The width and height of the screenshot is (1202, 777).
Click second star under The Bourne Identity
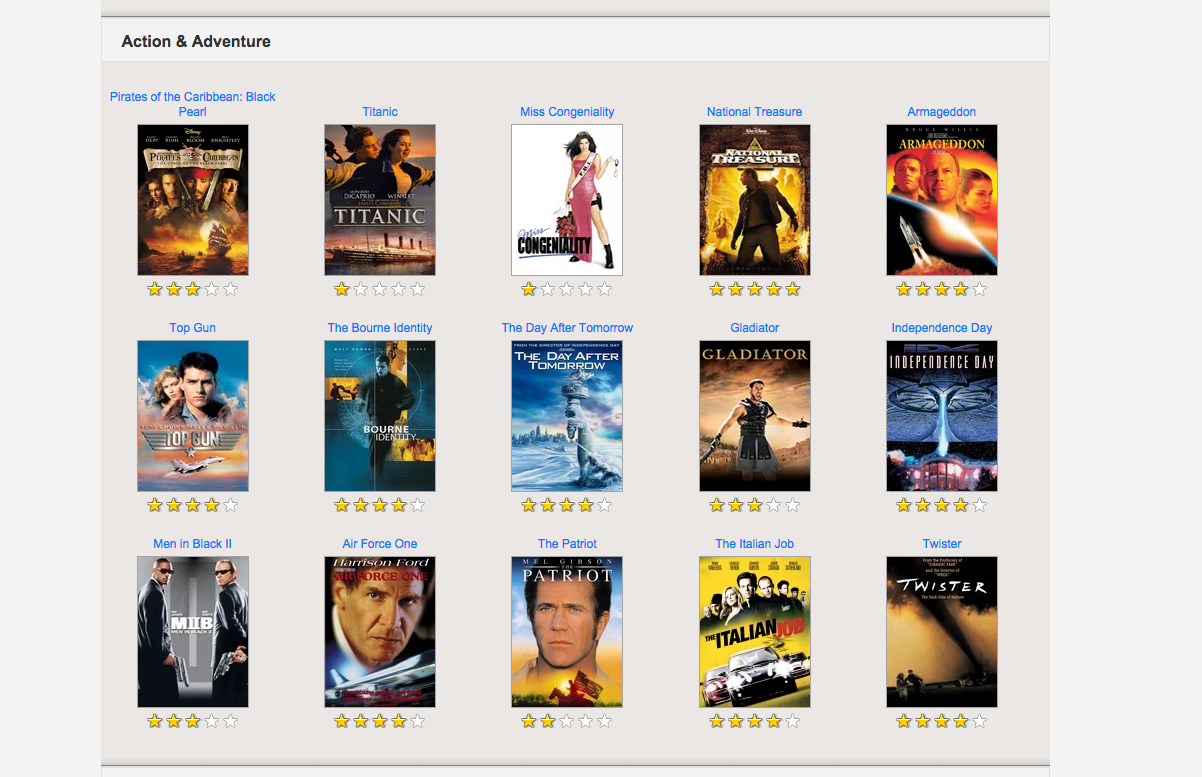pos(361,505)
